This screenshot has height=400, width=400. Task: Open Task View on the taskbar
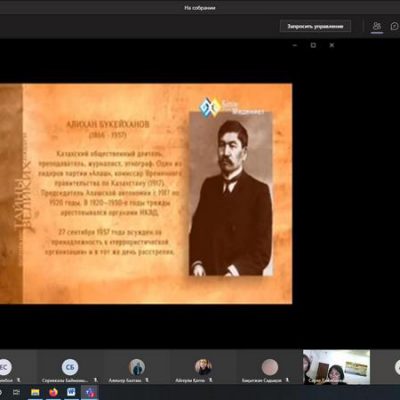15,393
